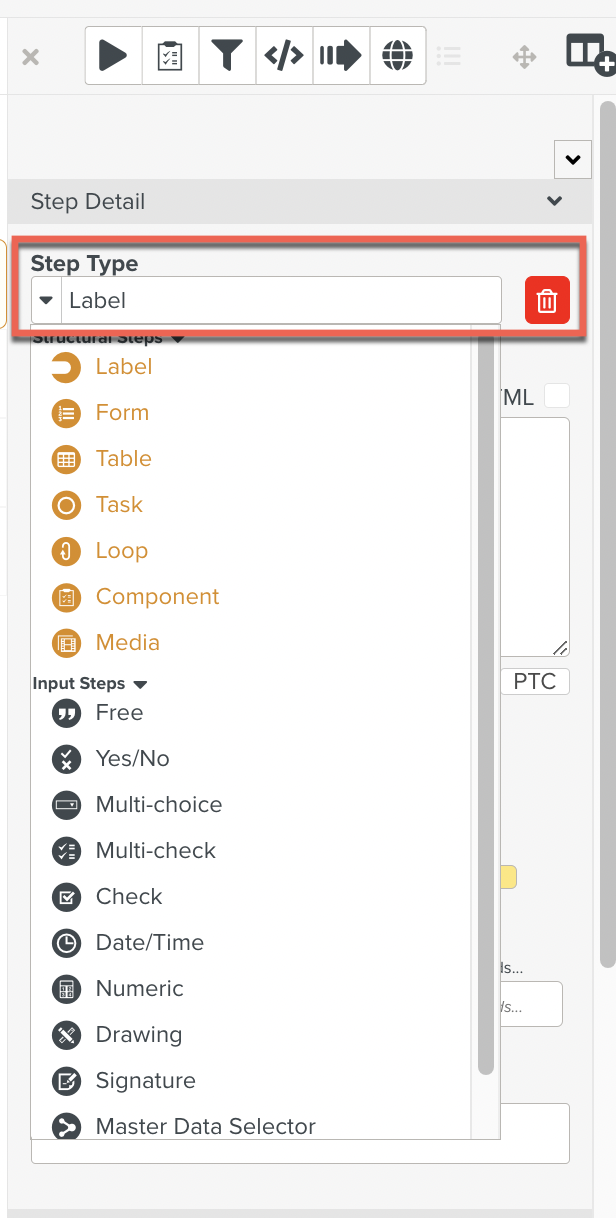Close the panel with the X icon

(30, 56)
